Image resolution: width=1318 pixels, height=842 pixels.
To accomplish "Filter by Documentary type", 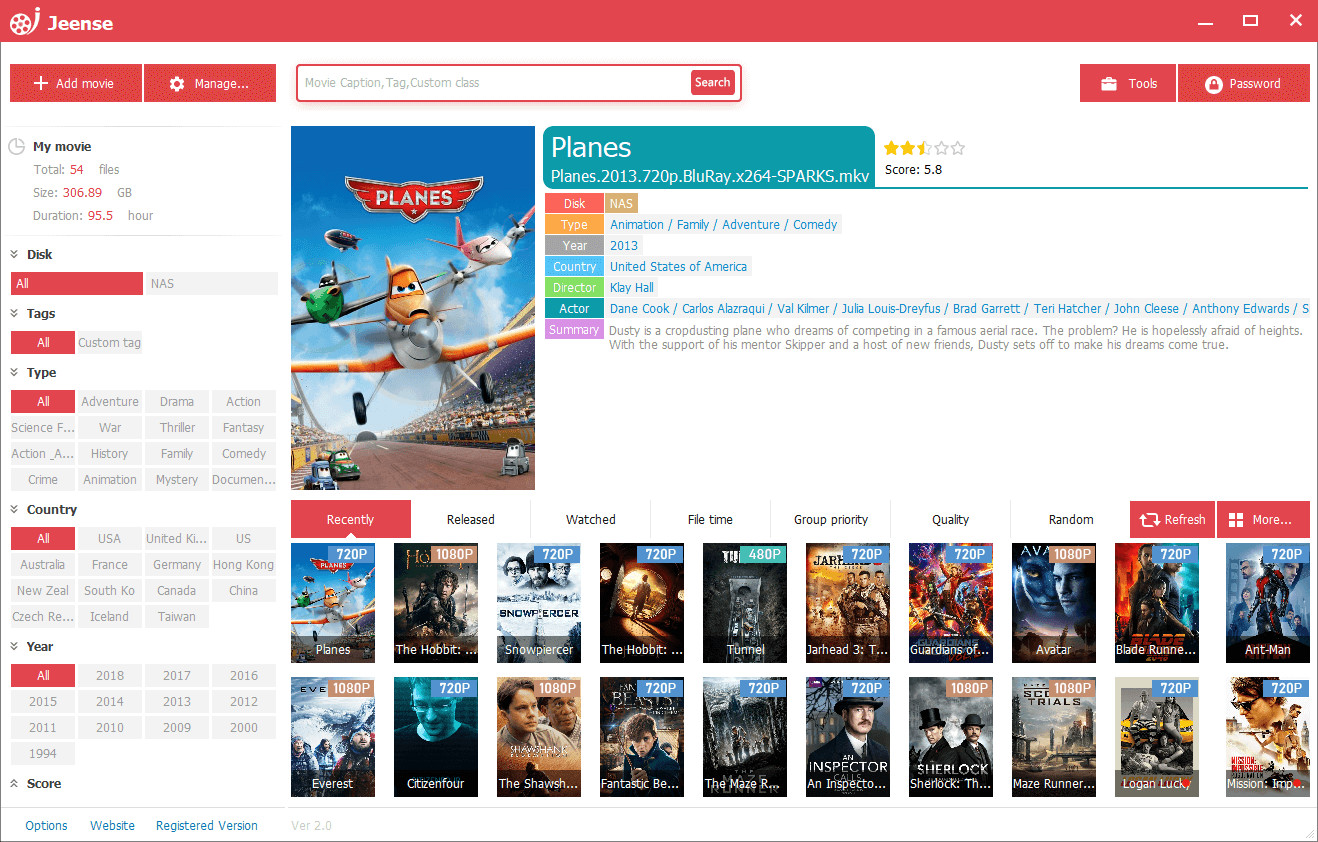I will 244,480.
